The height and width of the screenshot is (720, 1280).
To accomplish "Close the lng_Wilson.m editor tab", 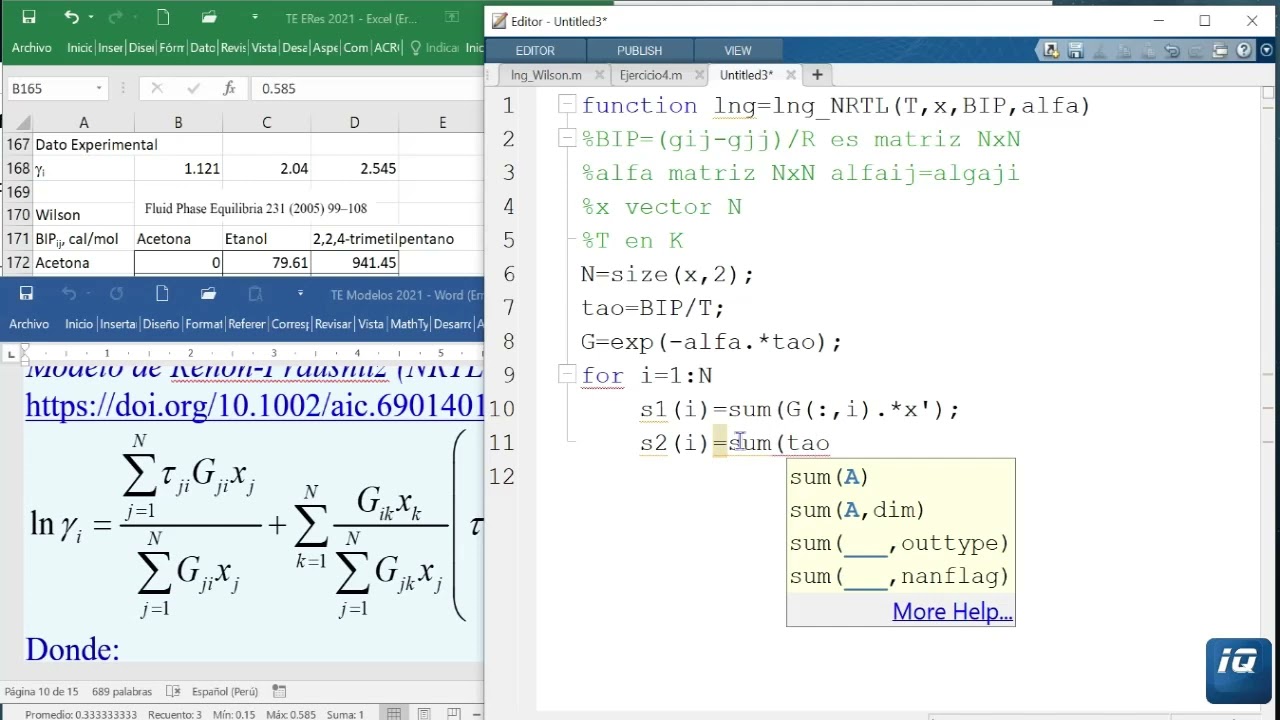I will click(x=600, y=75).
